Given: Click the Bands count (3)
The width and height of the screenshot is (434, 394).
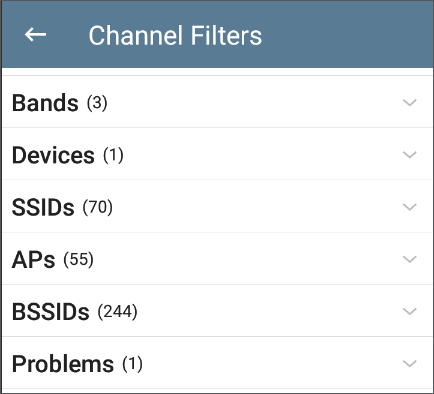Looking at the screenshot, I should pyautogui.click(x=97, y=103).
